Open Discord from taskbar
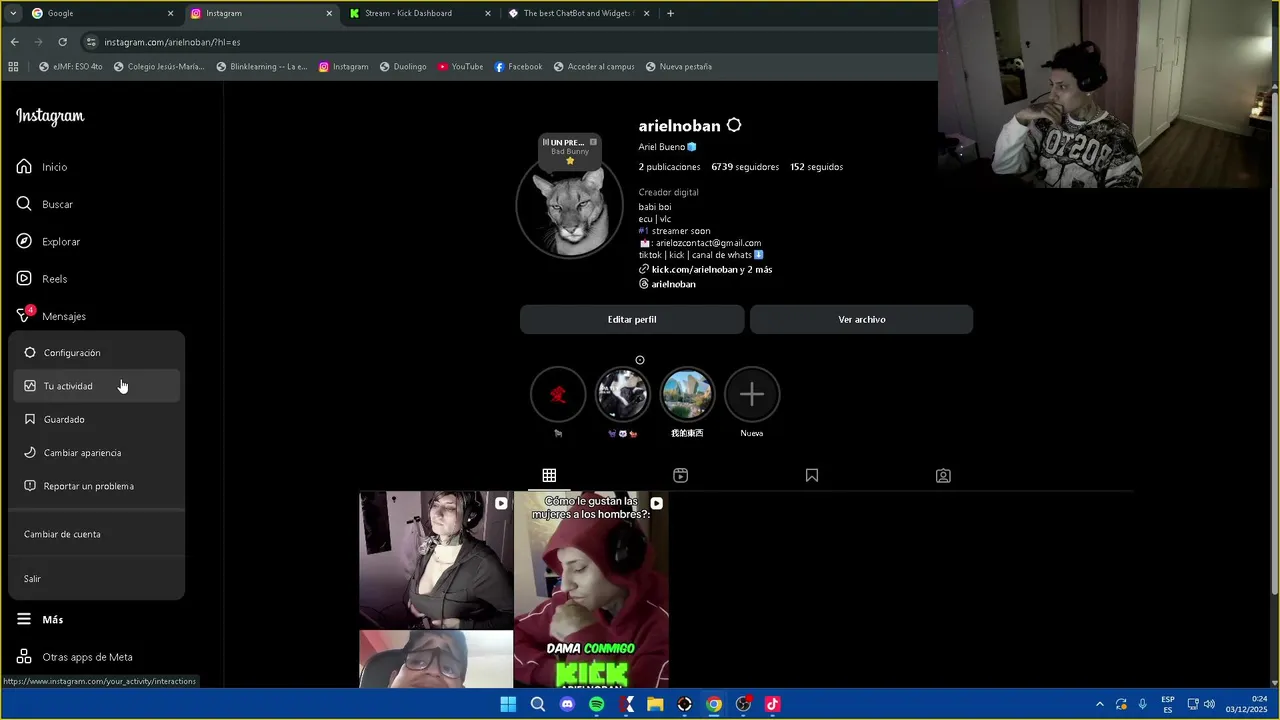Image resolution: width=1280 pixels, height=720 pixels. pyautogui.click(x=567, y=704)
